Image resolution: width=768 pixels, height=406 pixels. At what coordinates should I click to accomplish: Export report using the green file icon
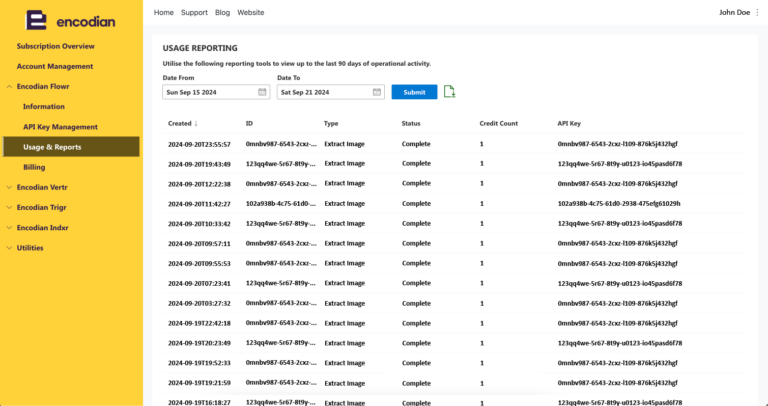[449, 92]
